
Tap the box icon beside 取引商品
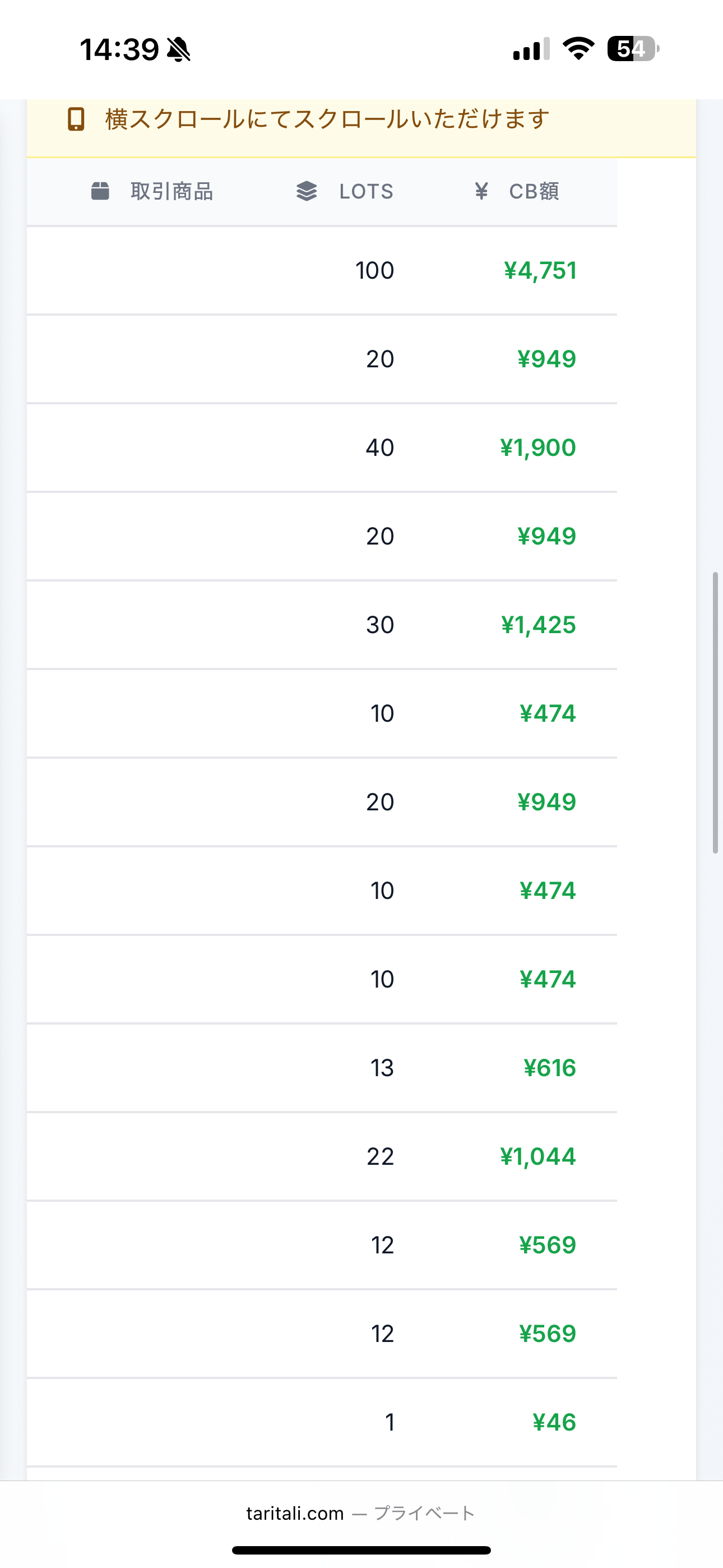pos(100,191)
